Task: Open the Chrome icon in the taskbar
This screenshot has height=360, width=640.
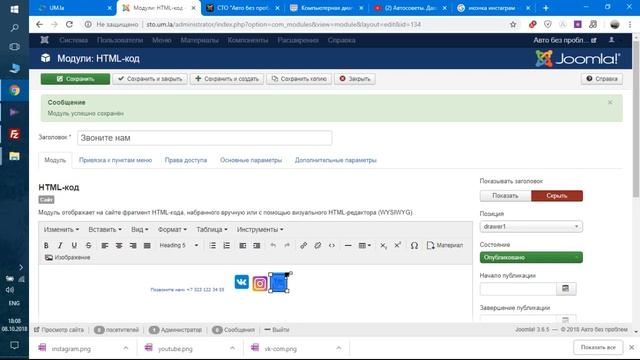Action: (14, 90)
